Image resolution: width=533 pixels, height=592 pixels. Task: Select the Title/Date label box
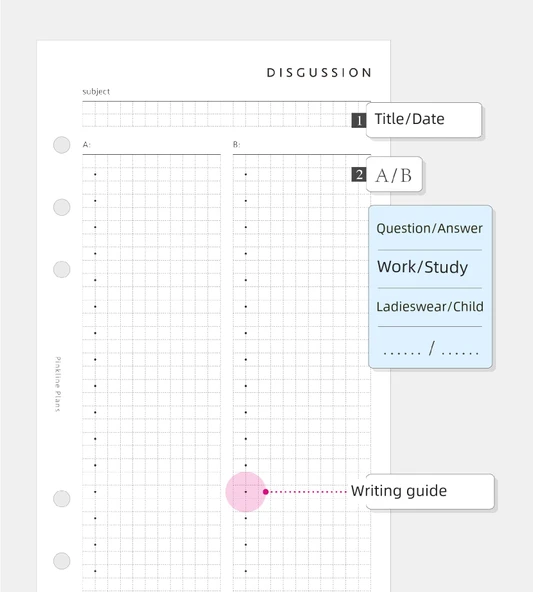(424, 120)
